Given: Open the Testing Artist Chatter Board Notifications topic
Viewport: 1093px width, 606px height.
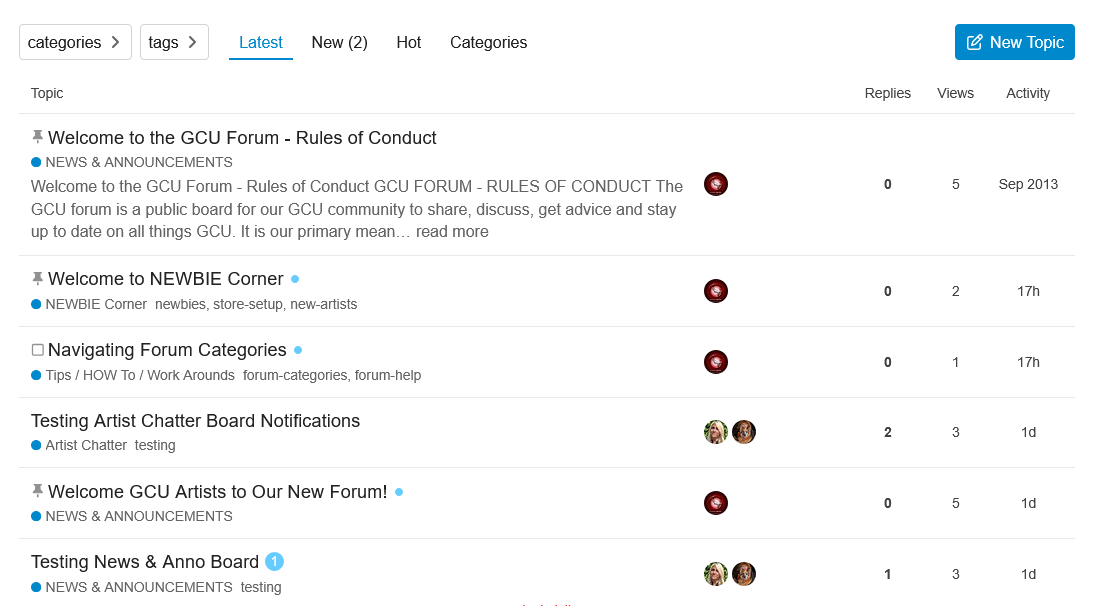Looking at the screenshot, I should [x=195, y=421].
